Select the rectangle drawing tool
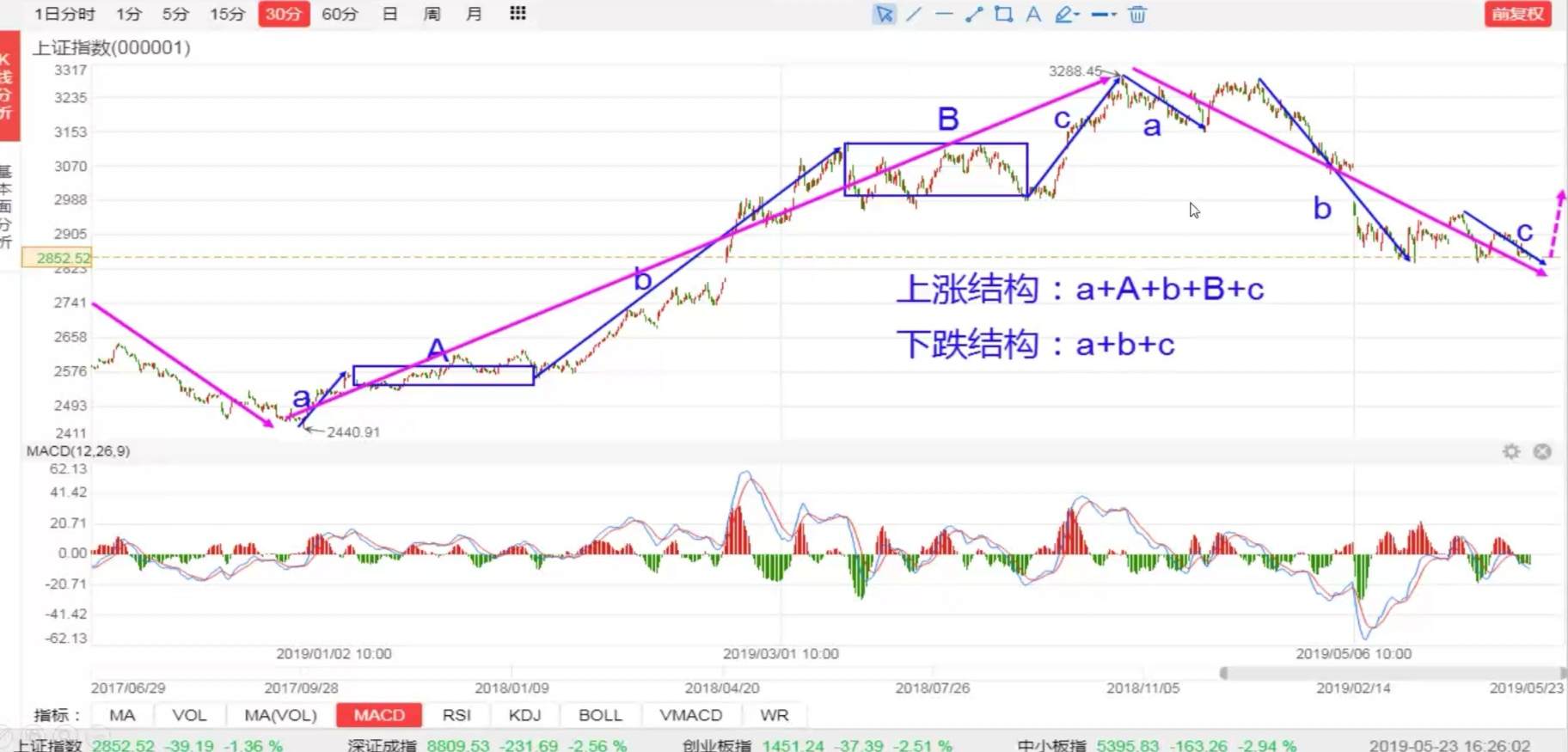The width and height of the screenshot is (1568, 752). click(x=1003, y=15)
